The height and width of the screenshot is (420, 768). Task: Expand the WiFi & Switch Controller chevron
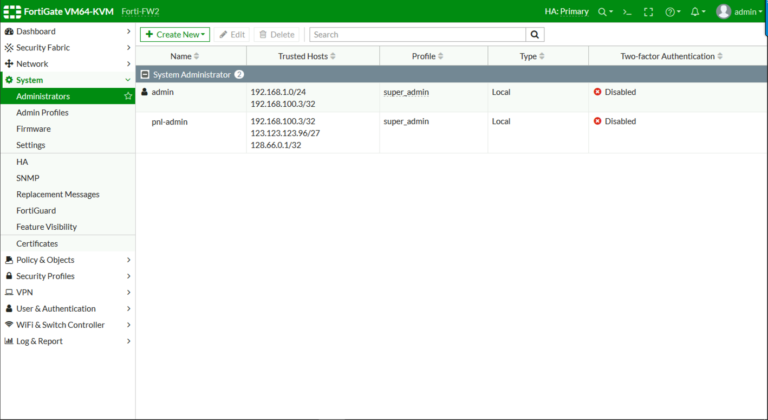pos(128,324)
